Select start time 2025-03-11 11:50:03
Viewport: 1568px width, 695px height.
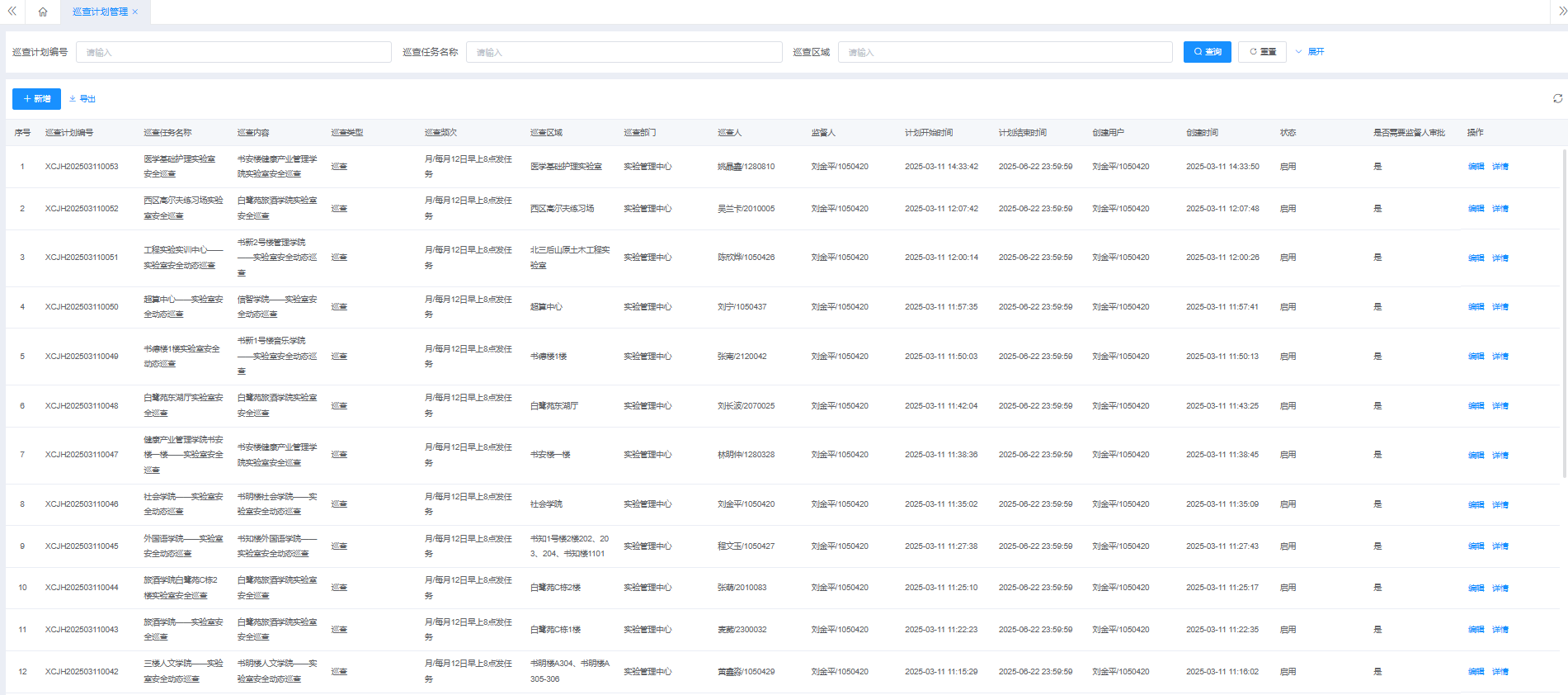[941, 357]
